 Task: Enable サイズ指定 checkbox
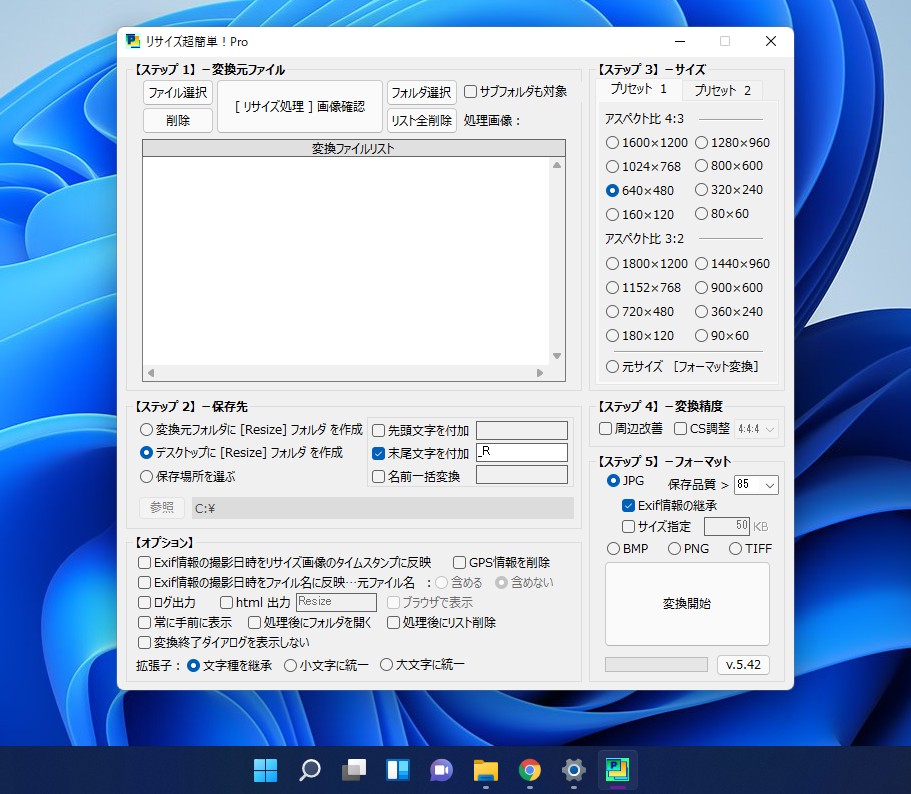coord(657,526)
